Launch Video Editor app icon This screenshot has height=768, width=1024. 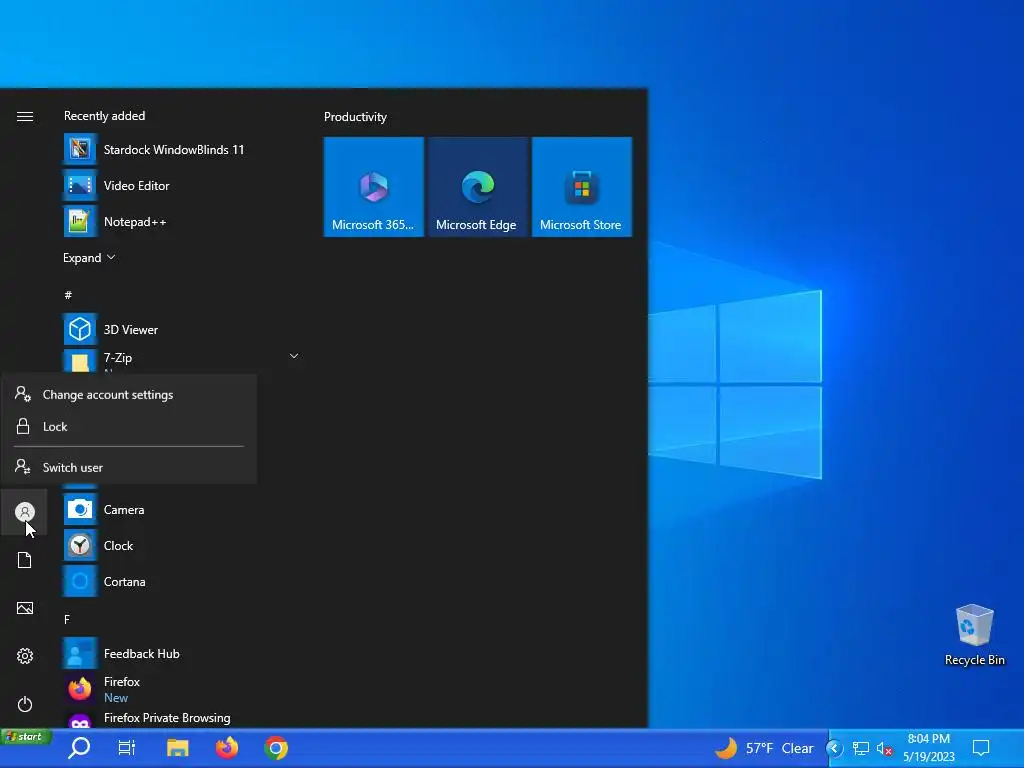point(80,185)
